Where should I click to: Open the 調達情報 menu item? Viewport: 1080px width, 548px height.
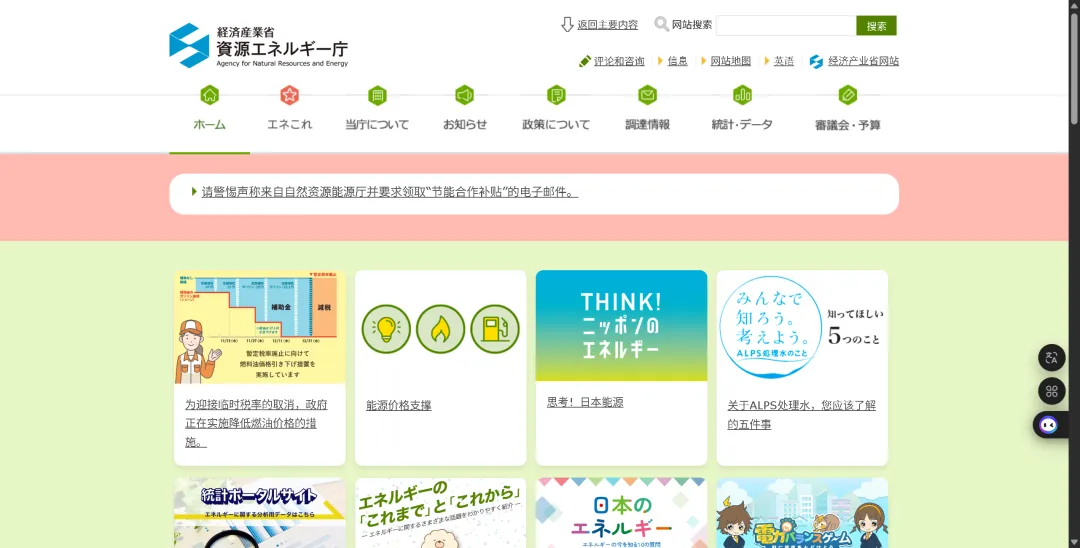coord(647,125)
